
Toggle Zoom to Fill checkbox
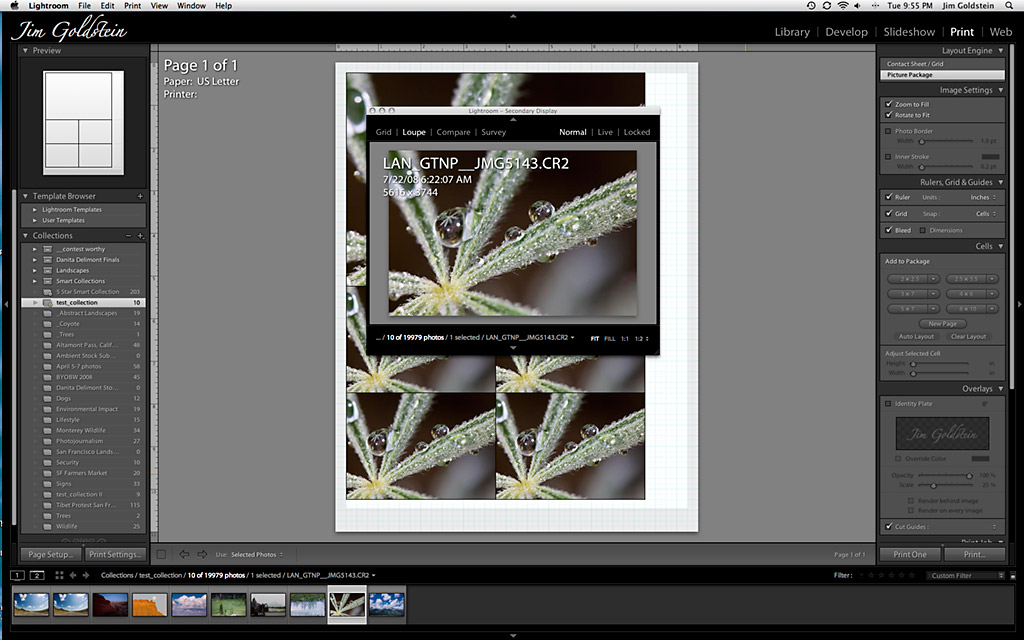point(889,104)
